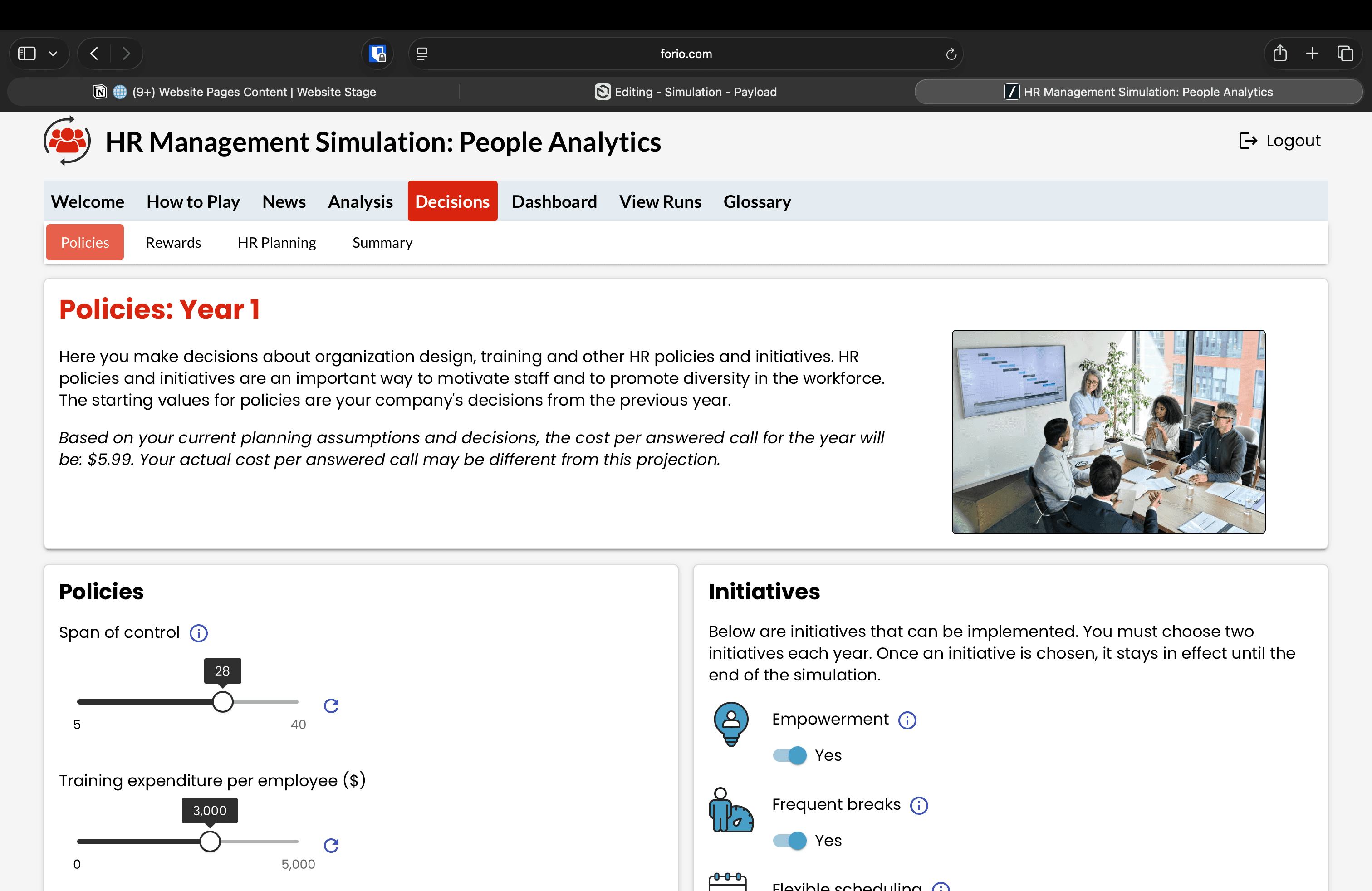Open Frequent breaks info icon

pyautogui.click(x=919, y=805)
